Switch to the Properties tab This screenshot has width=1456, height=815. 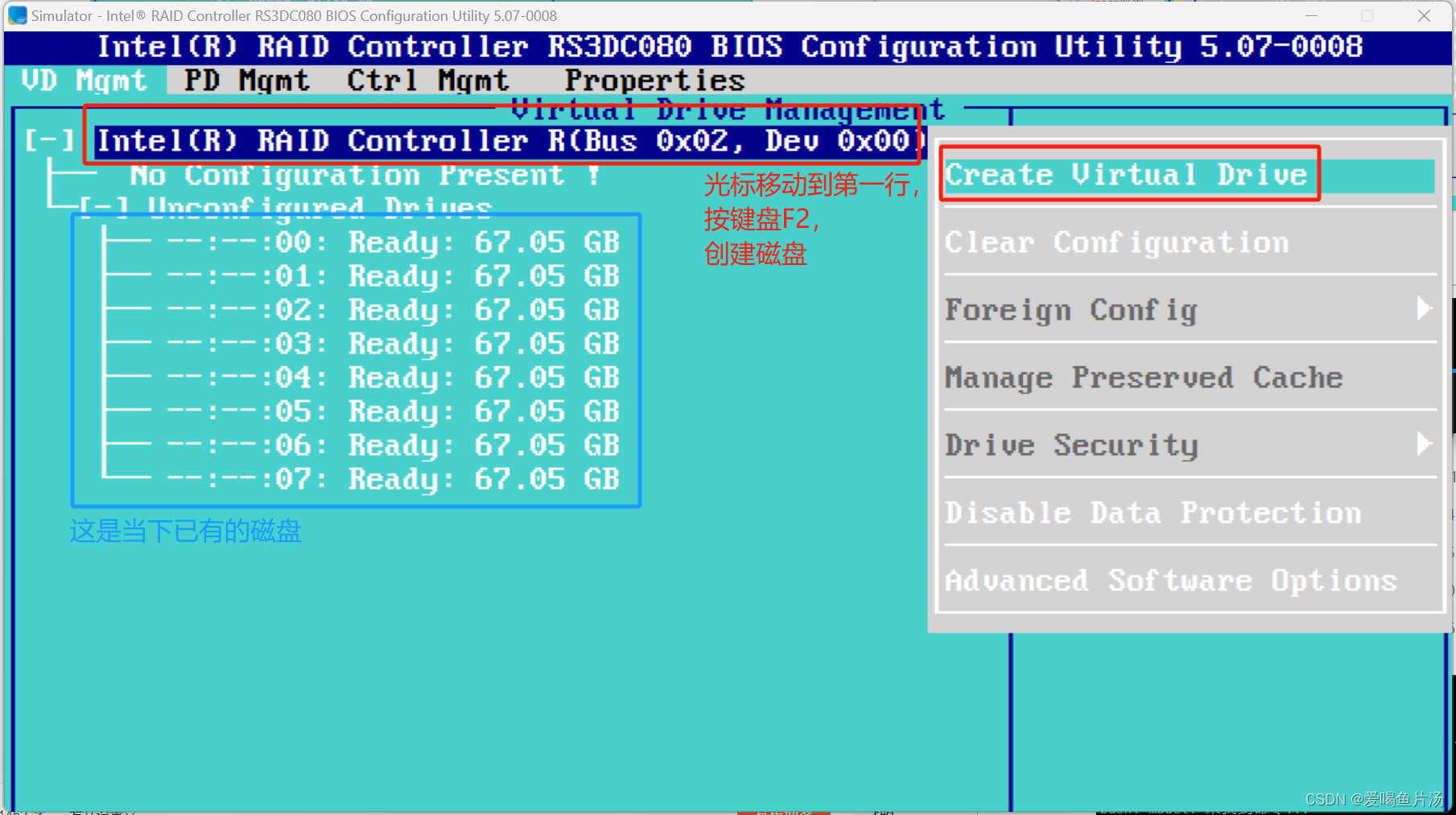(654, 81)
